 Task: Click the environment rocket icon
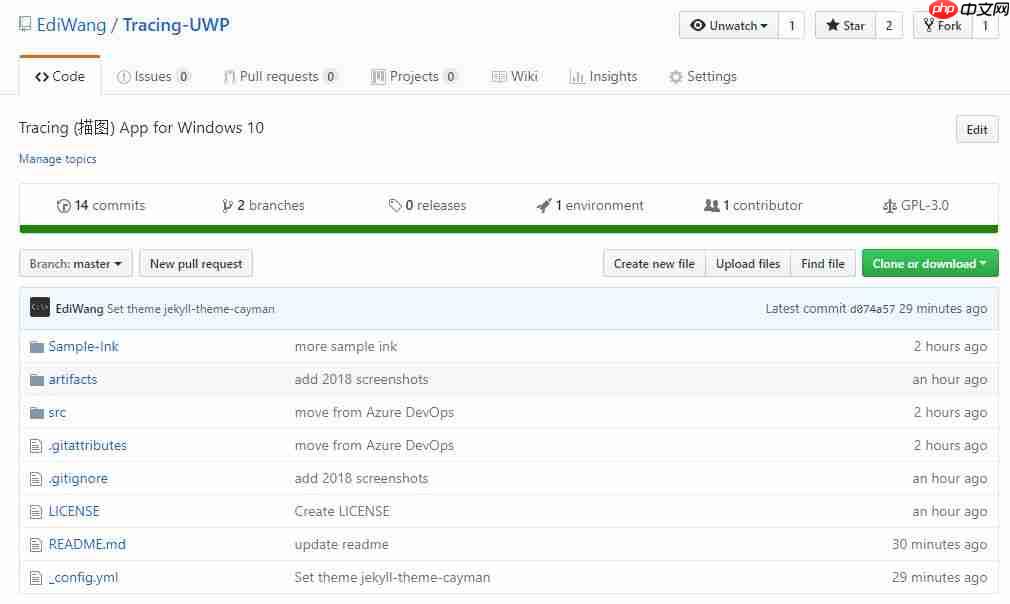click(x=544, y=205)
